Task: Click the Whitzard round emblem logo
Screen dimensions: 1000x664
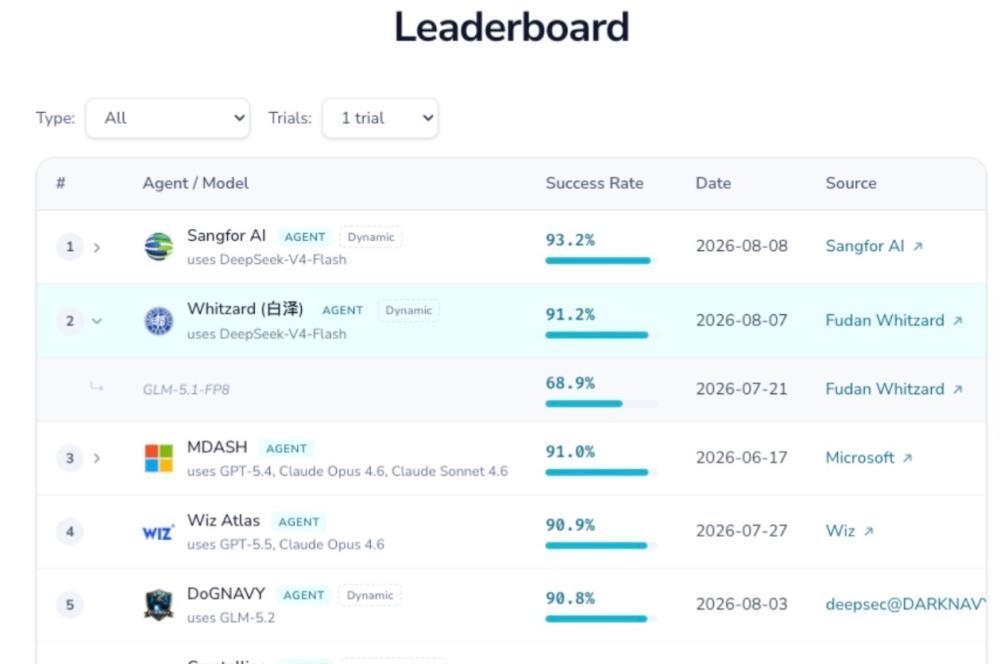Action: point(159,321)
